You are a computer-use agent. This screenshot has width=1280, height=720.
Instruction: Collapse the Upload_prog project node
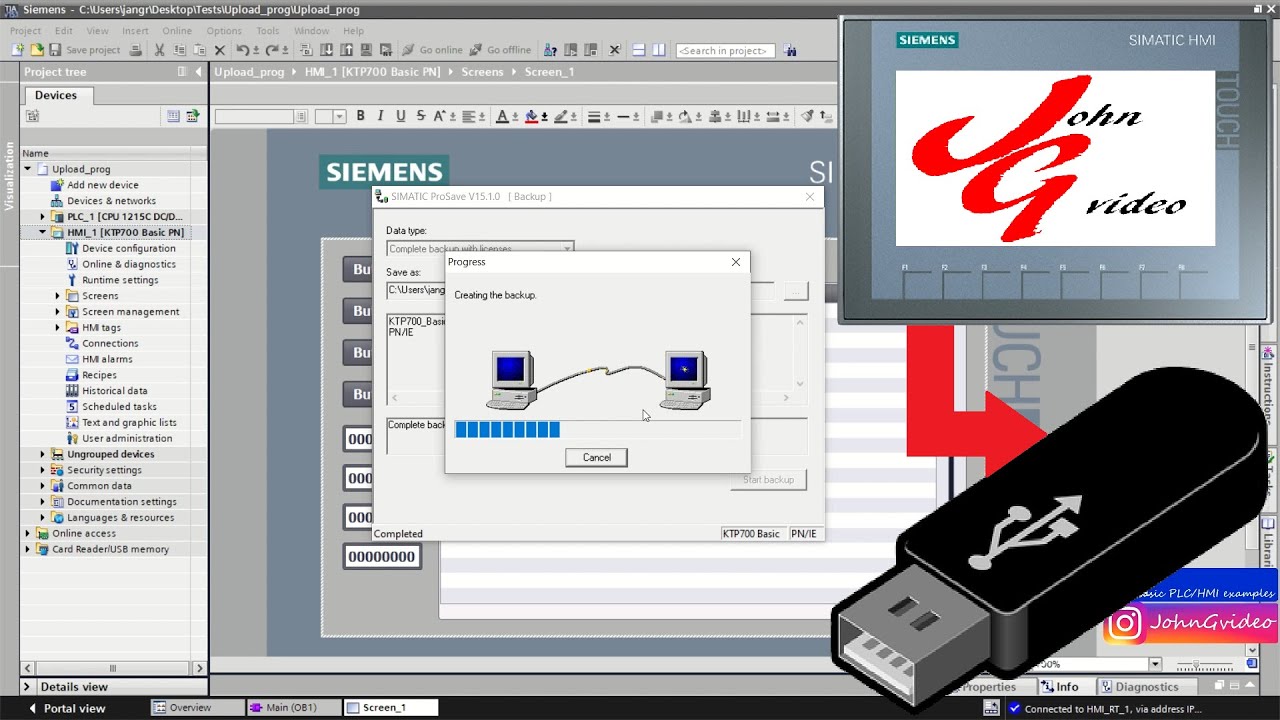click(28, 169)
